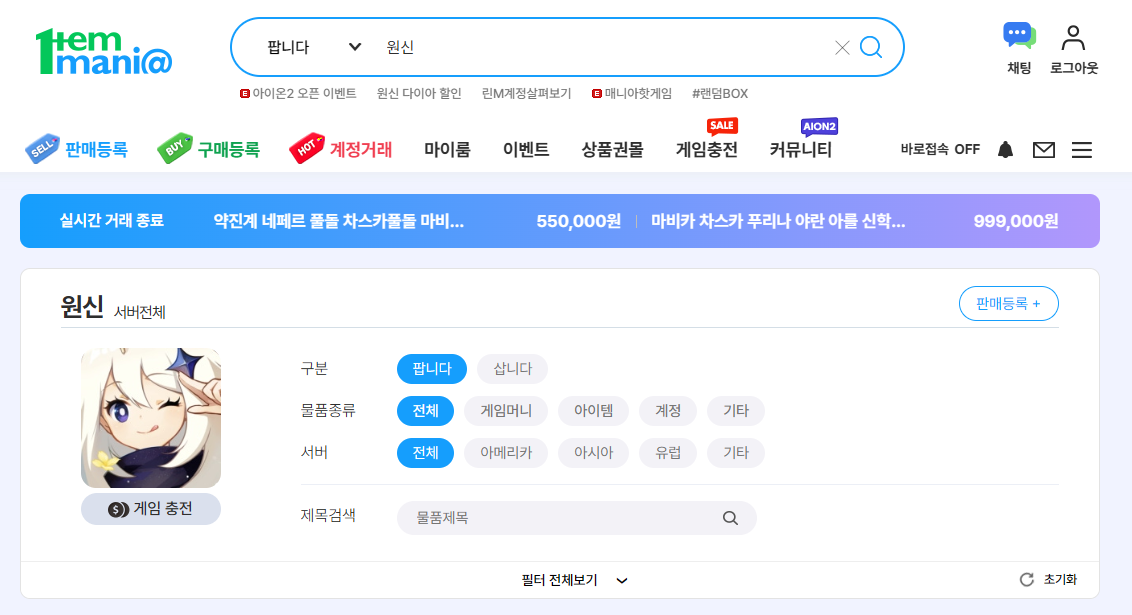Click the SELL tag icon by 판매등록

(42, 149)
